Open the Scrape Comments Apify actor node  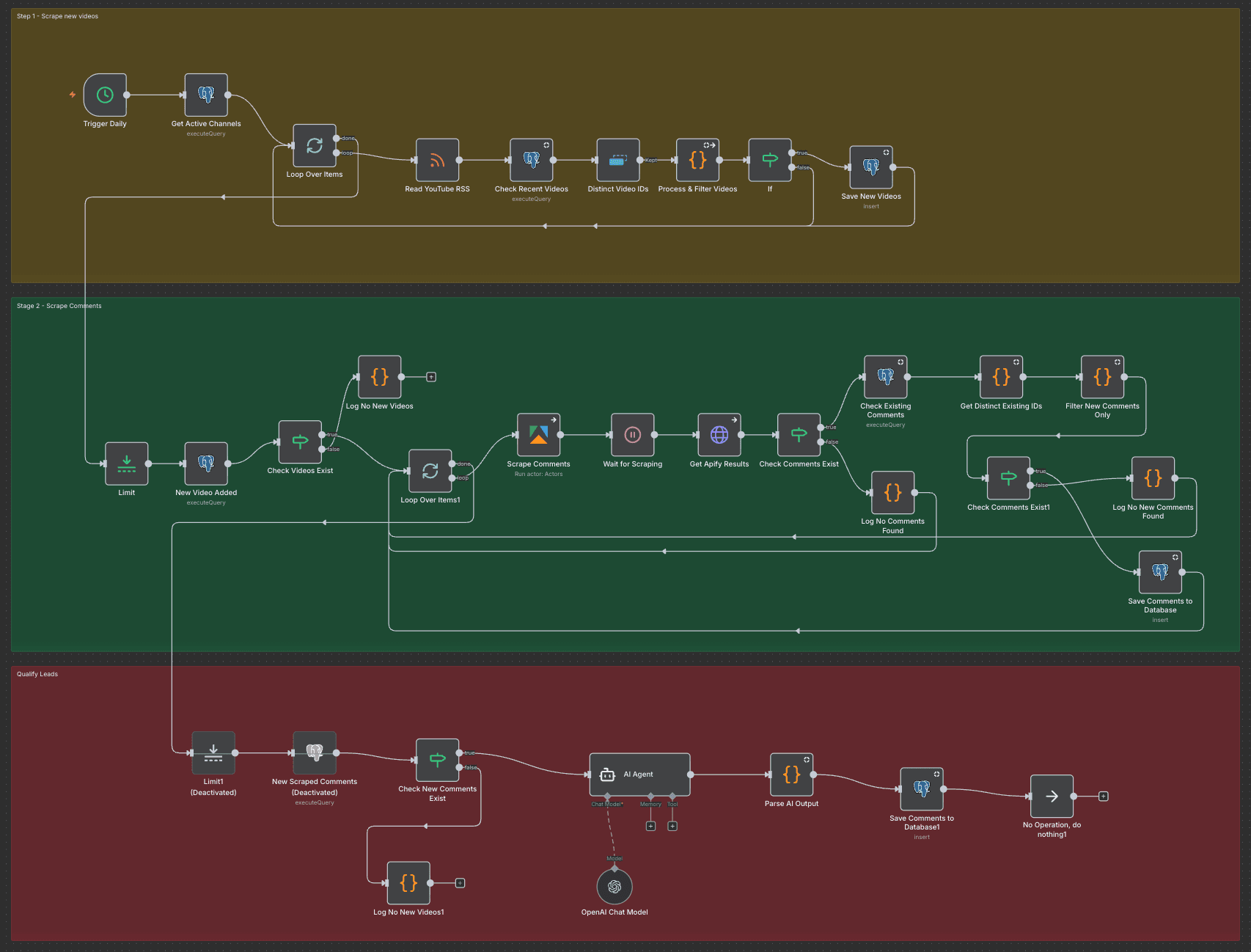pyautogui.click(x=538, y=434)
